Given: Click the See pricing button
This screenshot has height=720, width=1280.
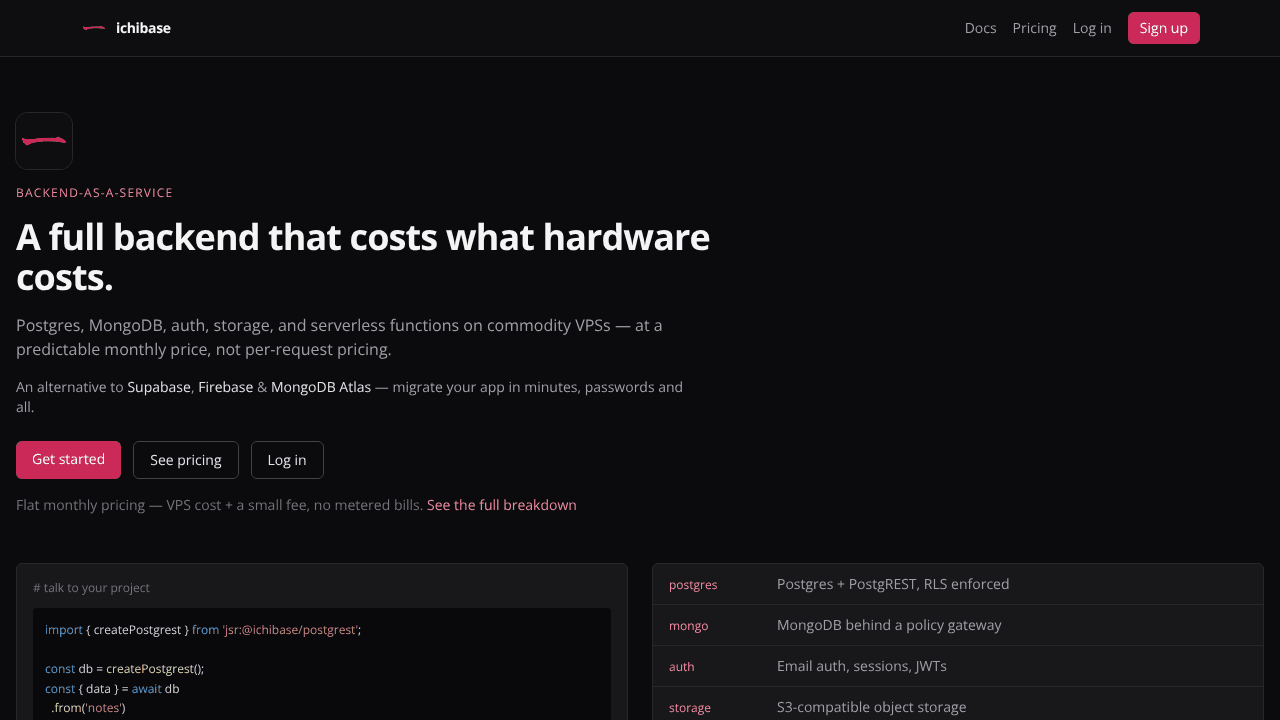Looking at the screenshot, I should point(186,460).
